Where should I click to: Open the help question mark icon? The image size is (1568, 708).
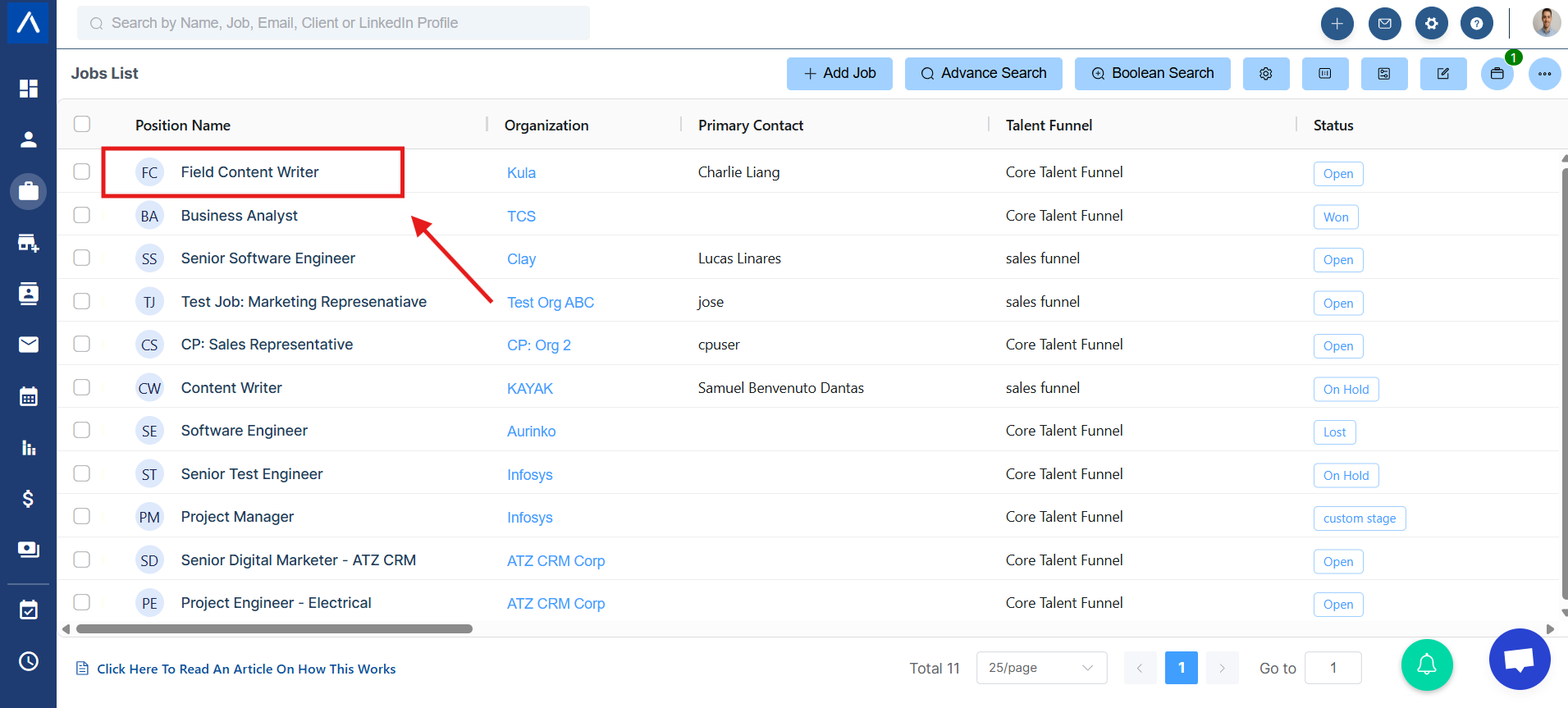(1476, 24)
